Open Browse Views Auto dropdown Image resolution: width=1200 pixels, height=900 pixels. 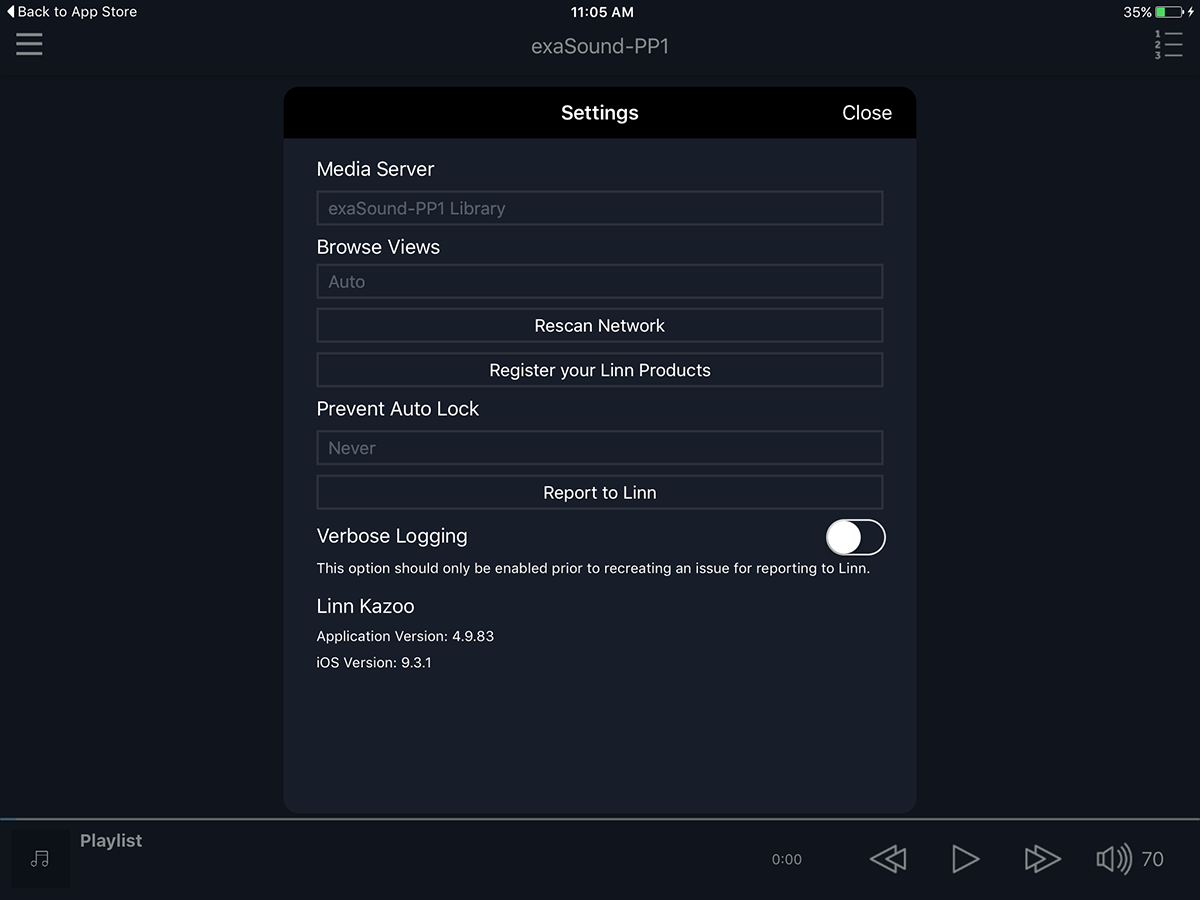(x=599, y=282)
